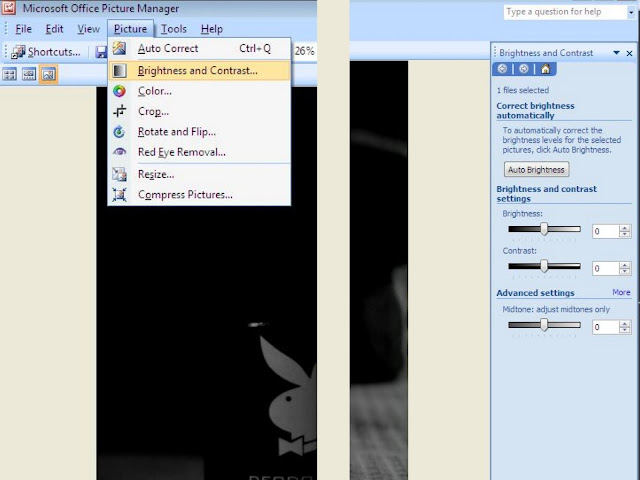Increase Brightness with the spinner up arrow
The image size is (640, 480).
point(624,228)
